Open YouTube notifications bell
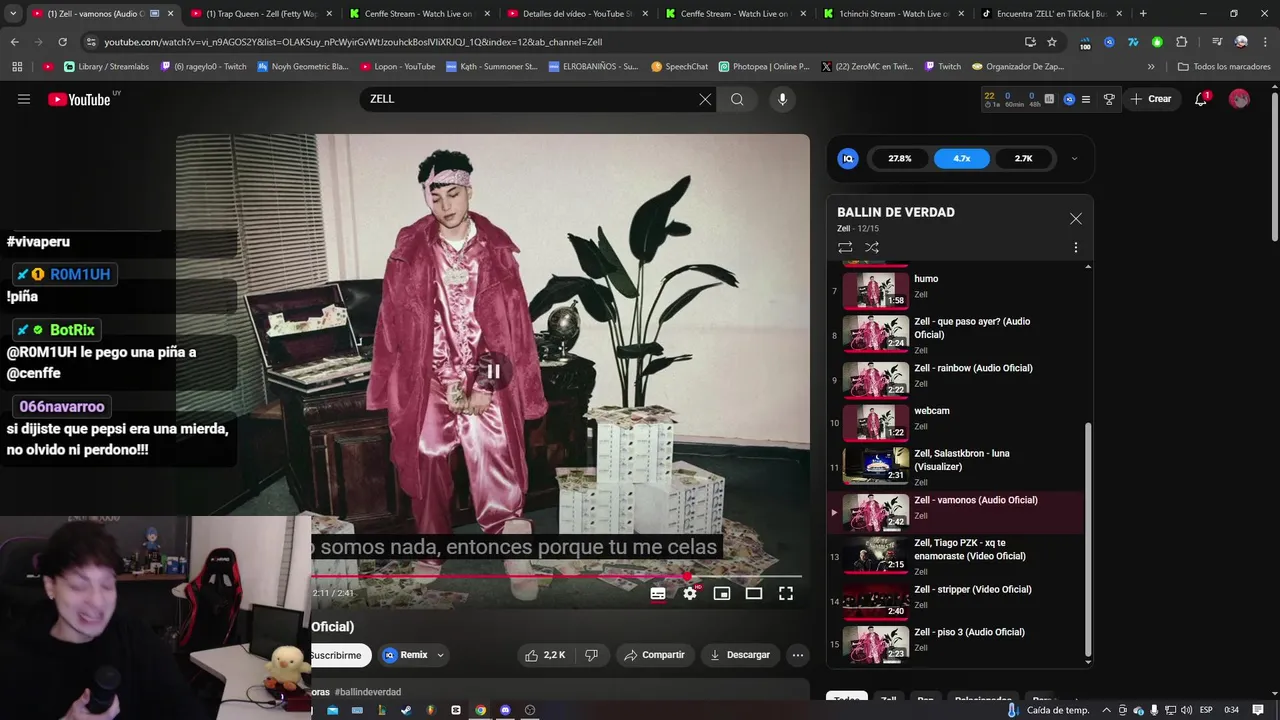The height and width of the screenshot is (720, 1280). coord(1202,99)
